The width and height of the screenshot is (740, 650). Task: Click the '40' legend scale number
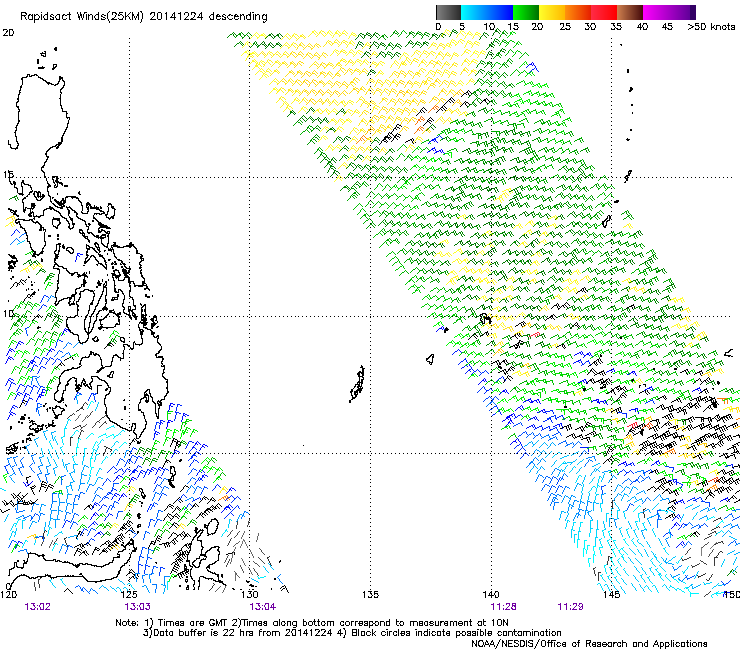(642, 27)
